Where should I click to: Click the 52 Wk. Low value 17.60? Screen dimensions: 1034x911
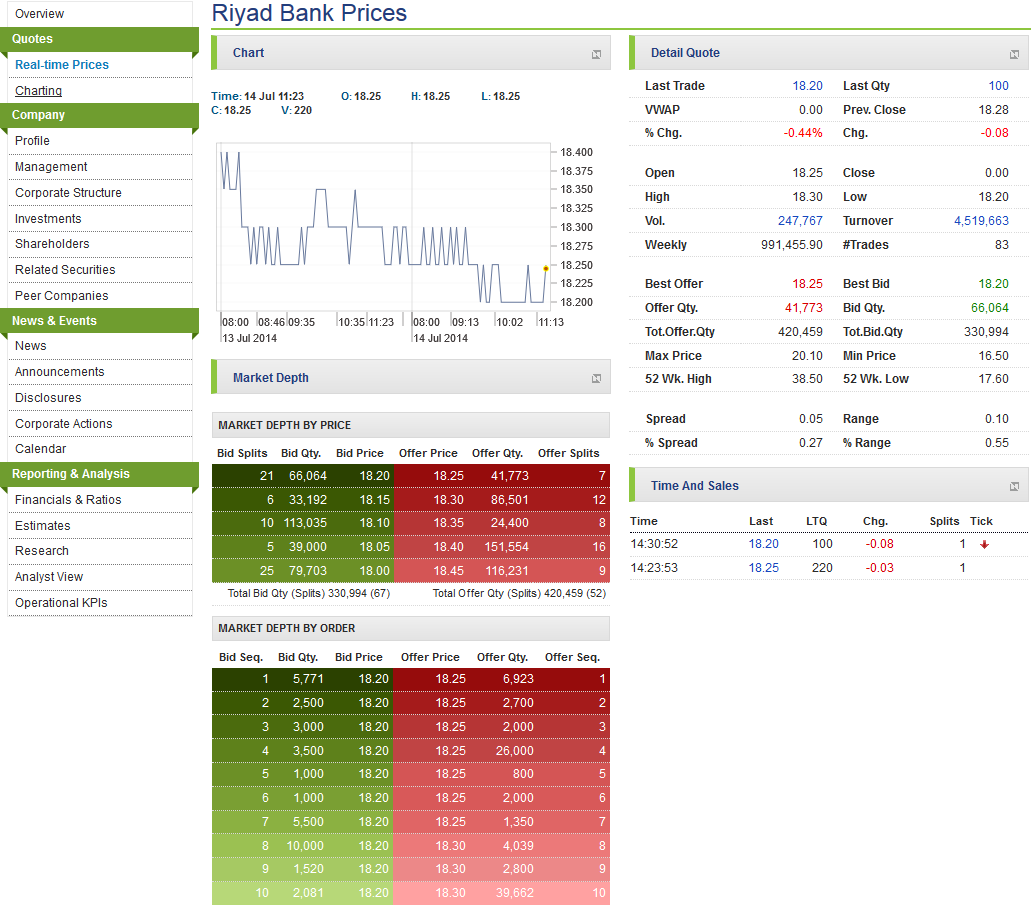pyautogui.click(x=993, y=379)
